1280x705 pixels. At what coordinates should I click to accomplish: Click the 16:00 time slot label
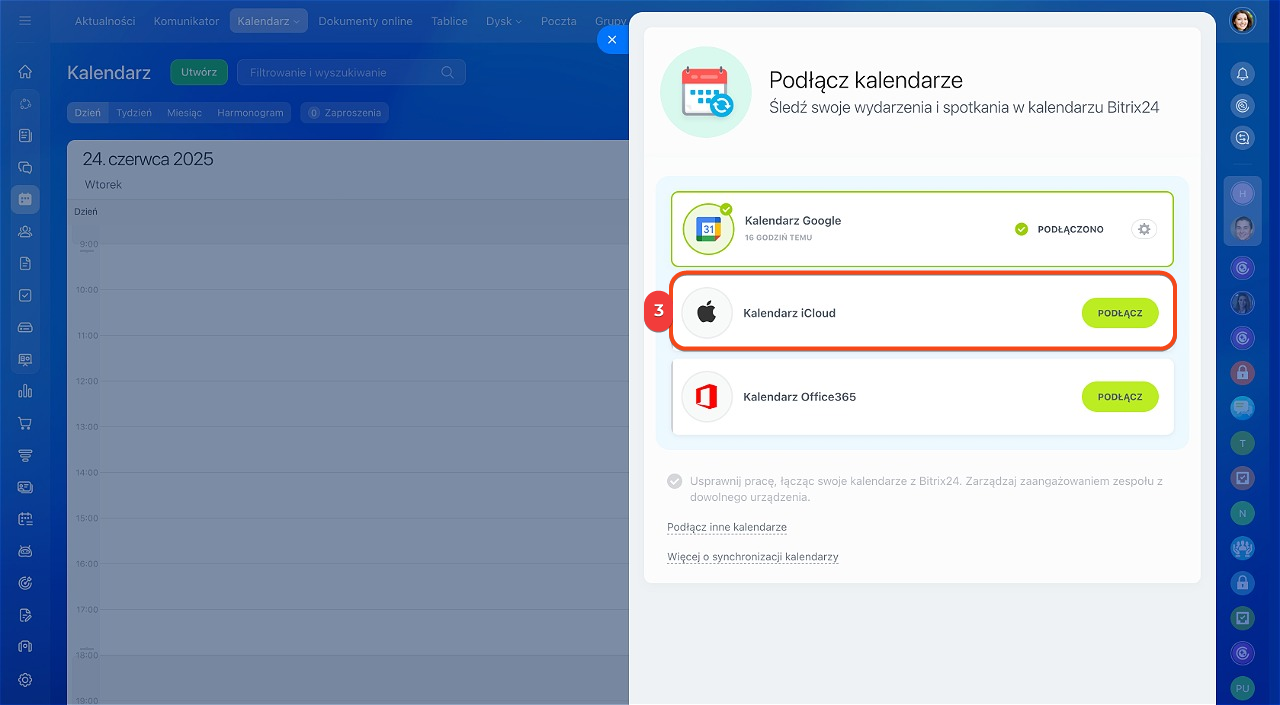[x=88, y=564]
